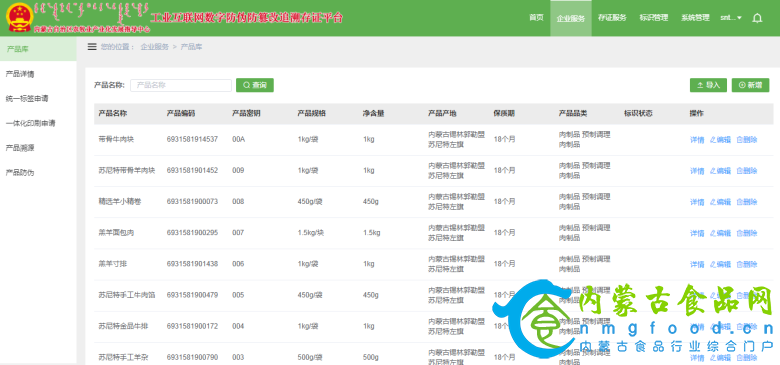
Task: Open the smt... user account dropdown
Action: (x=731, y=18)
